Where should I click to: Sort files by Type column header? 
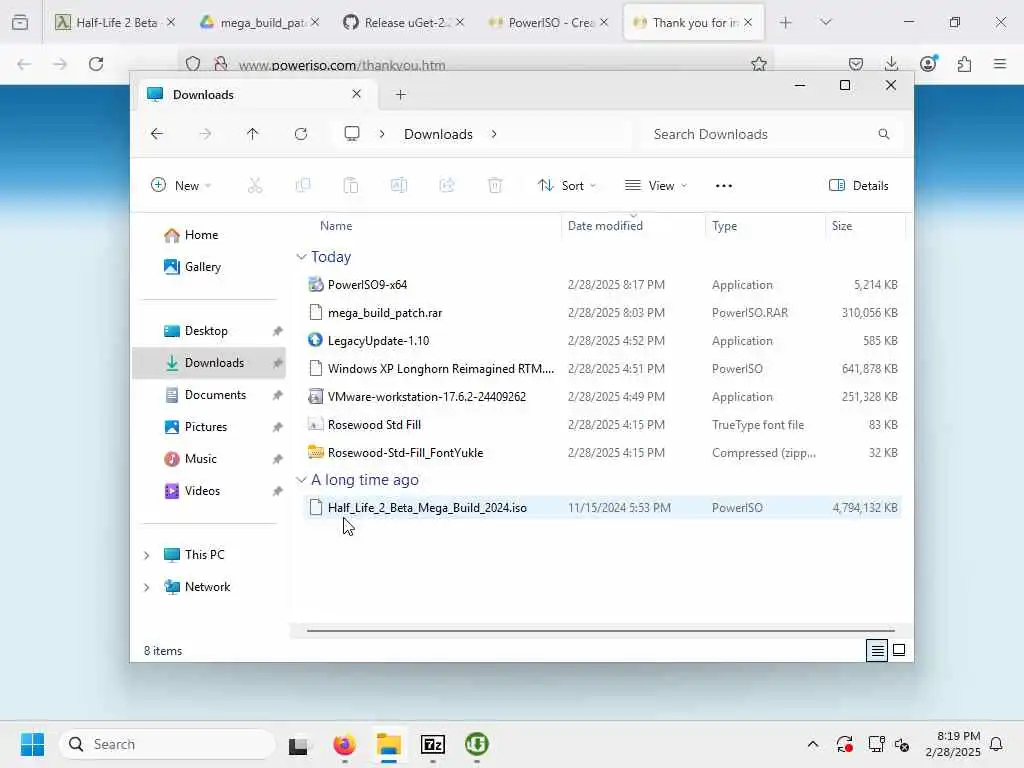724,226
